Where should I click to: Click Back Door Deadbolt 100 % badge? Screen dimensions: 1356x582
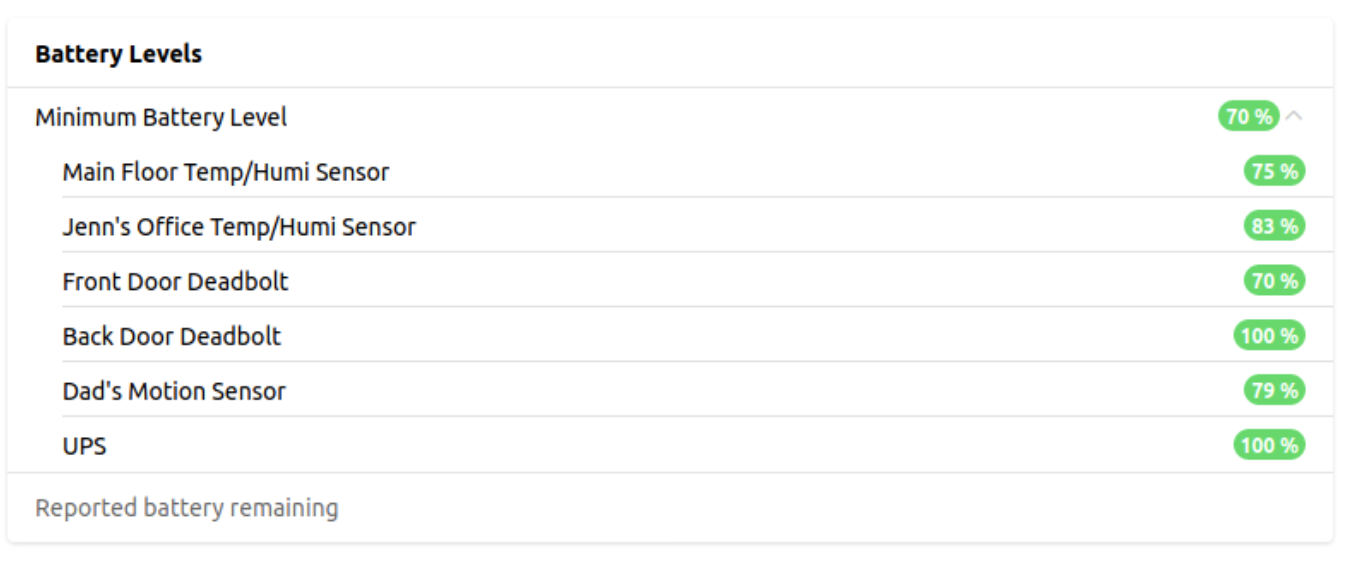1269,336
